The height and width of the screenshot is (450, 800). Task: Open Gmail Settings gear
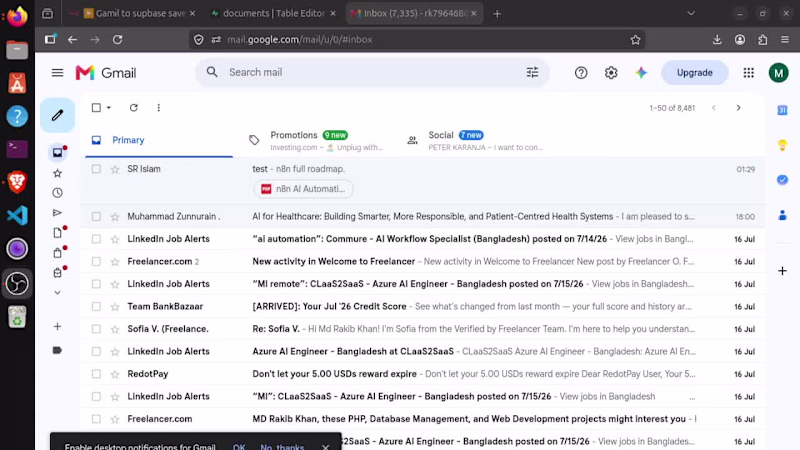(611, 73)
